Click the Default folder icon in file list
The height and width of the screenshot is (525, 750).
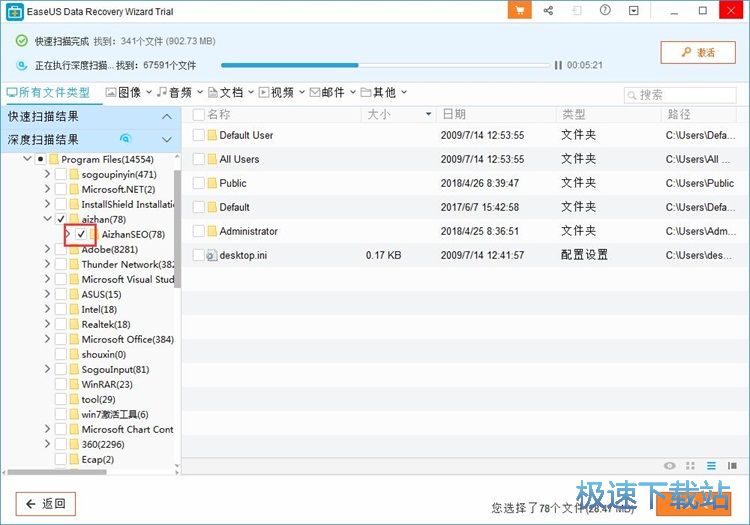click(212, 207)
